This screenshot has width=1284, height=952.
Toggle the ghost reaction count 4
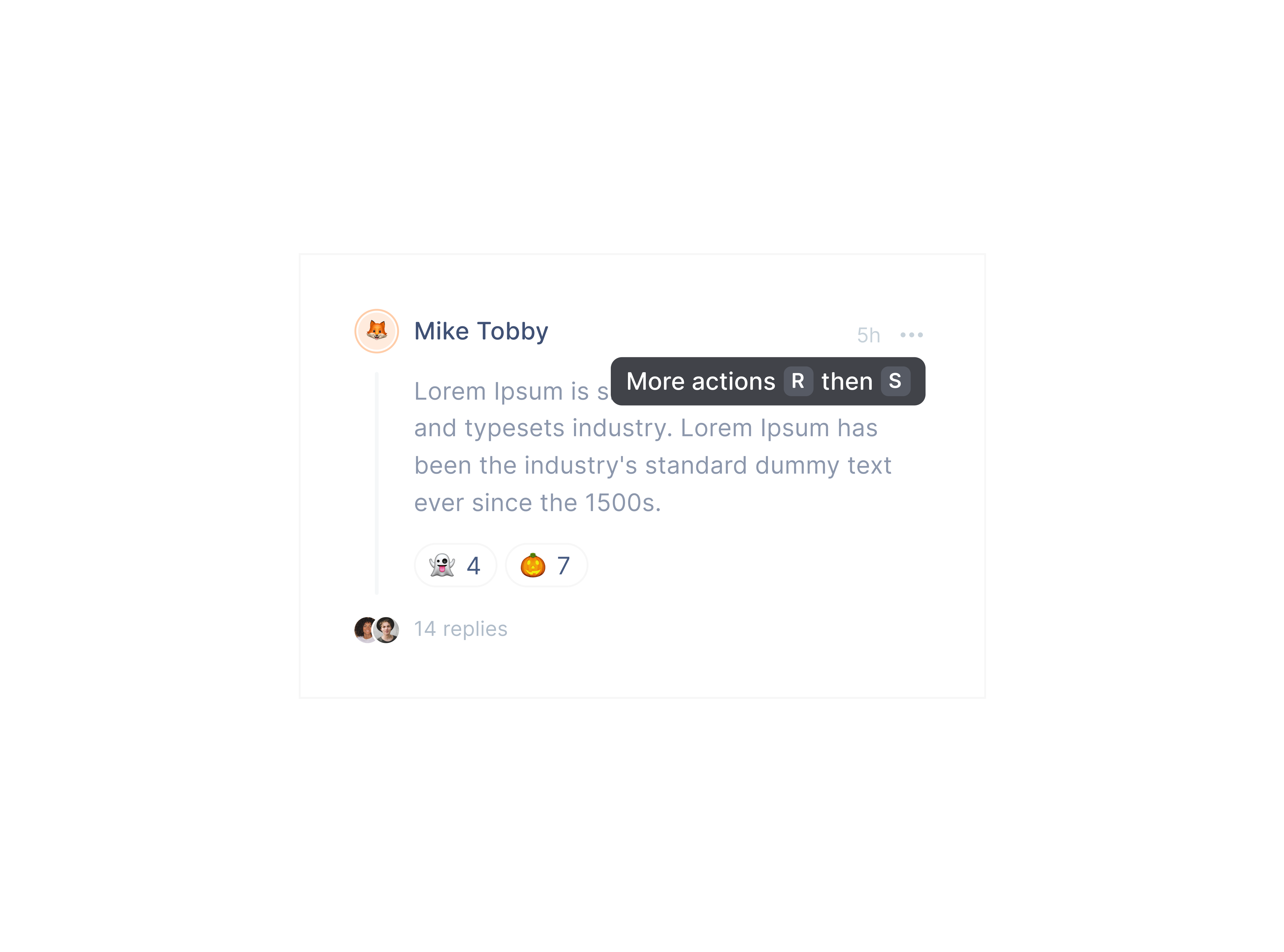tap(473, 566)
